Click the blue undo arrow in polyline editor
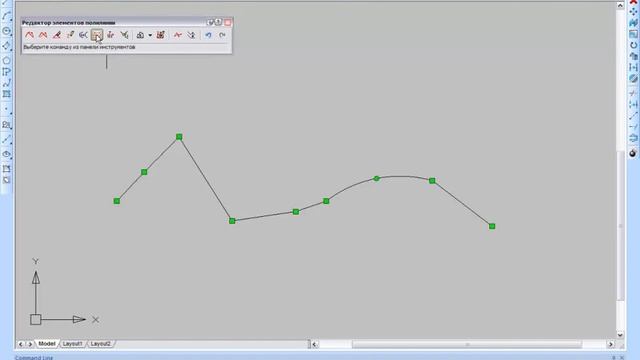The width and height of the screenshot is (640, 360). click(209, 35)
